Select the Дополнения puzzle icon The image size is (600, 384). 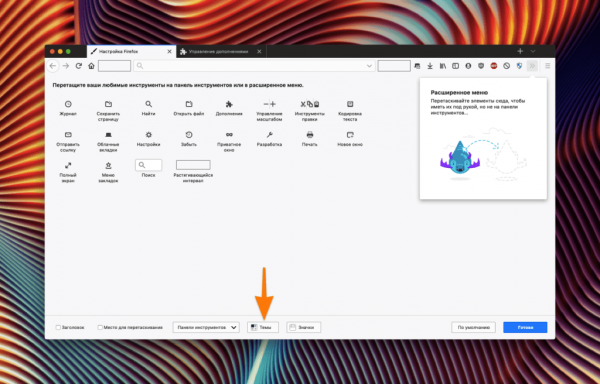(x=229, y=104)
